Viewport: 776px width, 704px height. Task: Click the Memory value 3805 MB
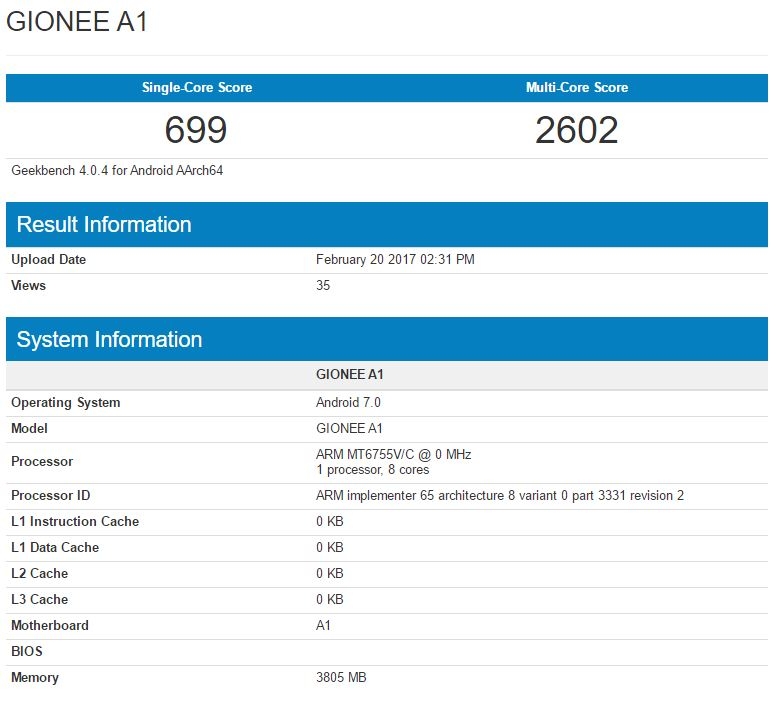[341, 678]
